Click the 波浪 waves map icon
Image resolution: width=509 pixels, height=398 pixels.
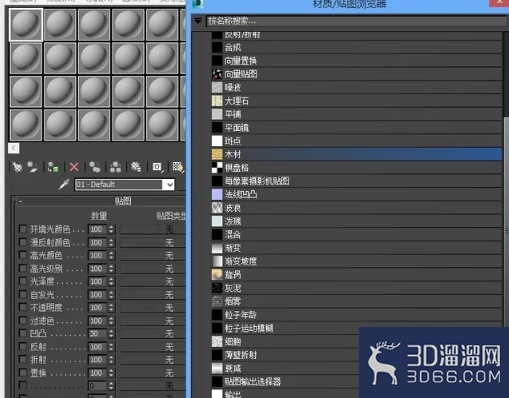217,208
